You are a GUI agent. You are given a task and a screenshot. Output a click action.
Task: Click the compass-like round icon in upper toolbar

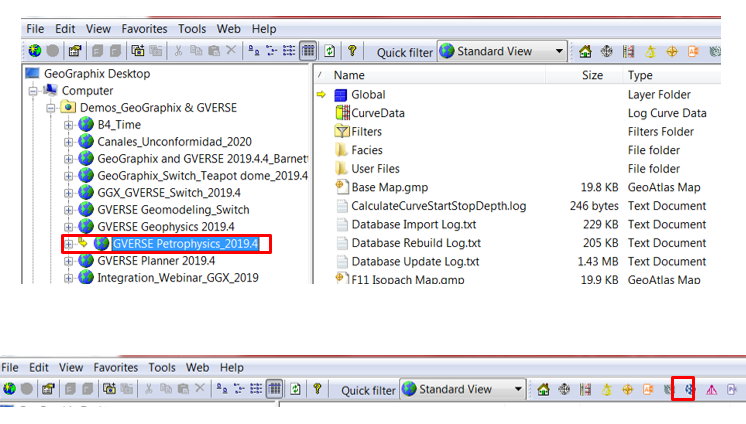[607, 51]
